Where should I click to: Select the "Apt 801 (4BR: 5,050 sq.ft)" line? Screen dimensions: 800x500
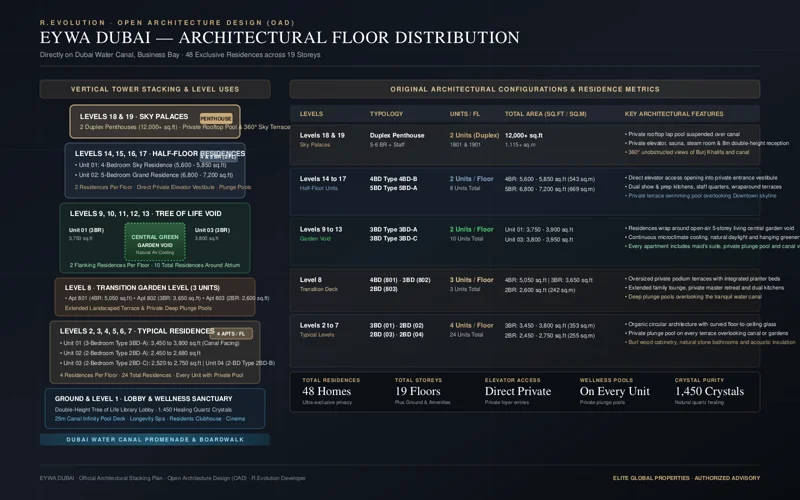point(167,298)
